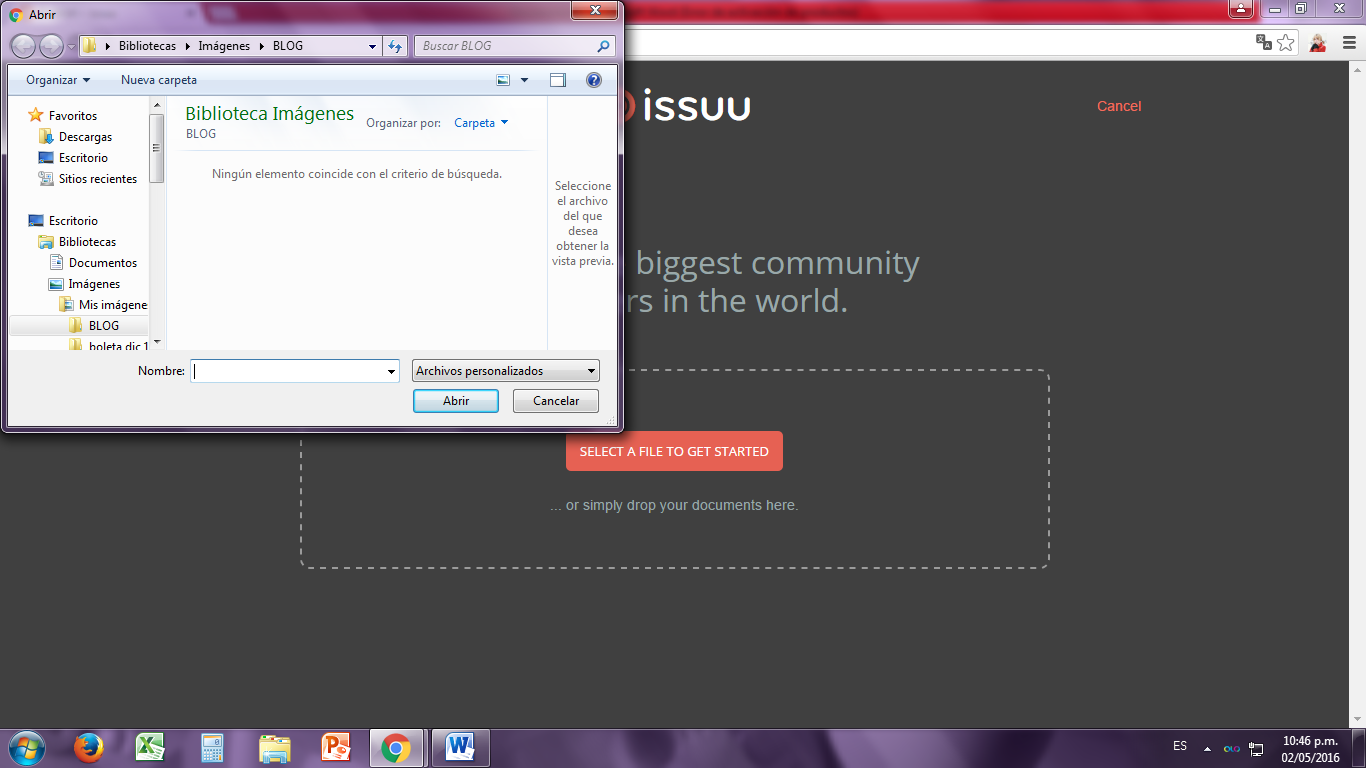Click the extension avatar icon beside the star
The image size is (1366, 768).
tap(1318, 42)
